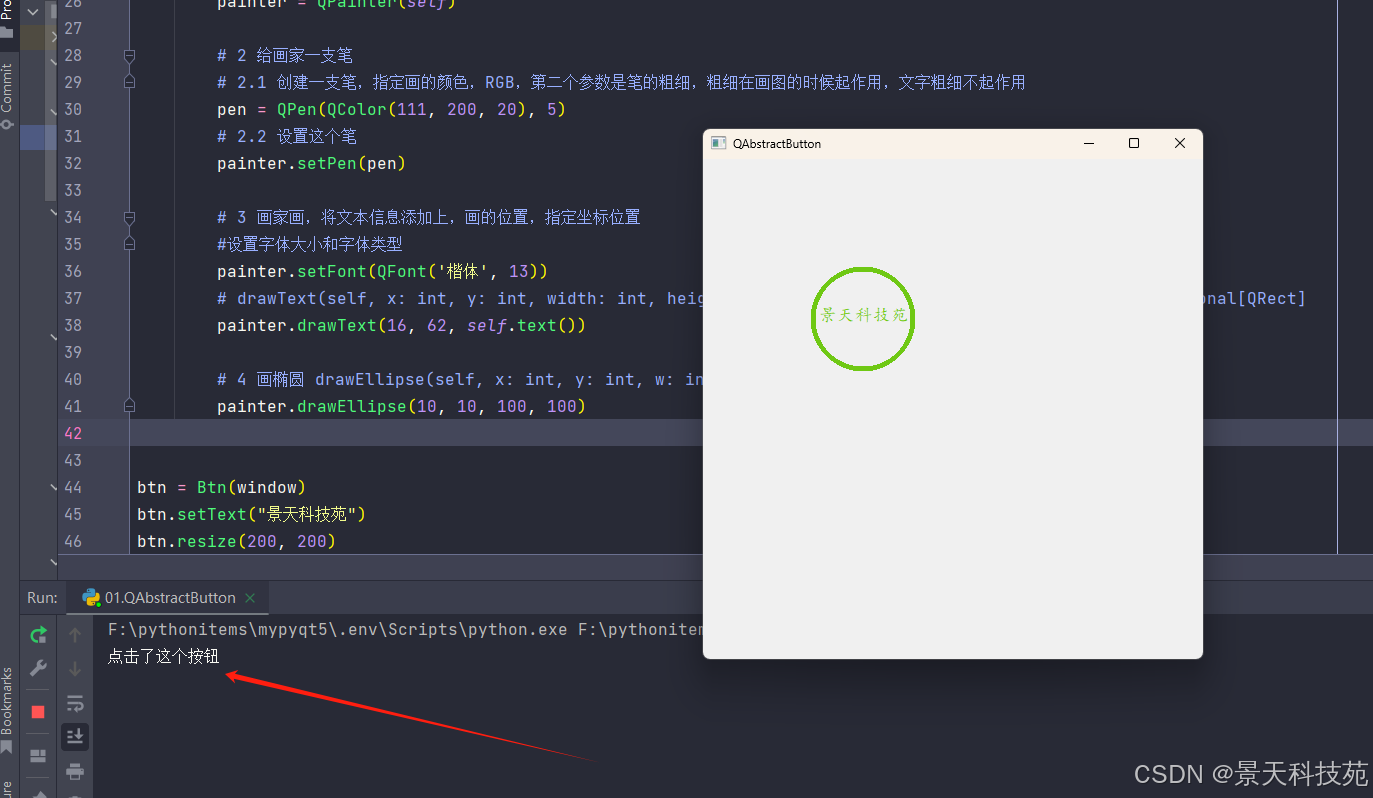Collapse code fold at line 41
This screenshot has height=798, width=1373.
pos(129,406)
